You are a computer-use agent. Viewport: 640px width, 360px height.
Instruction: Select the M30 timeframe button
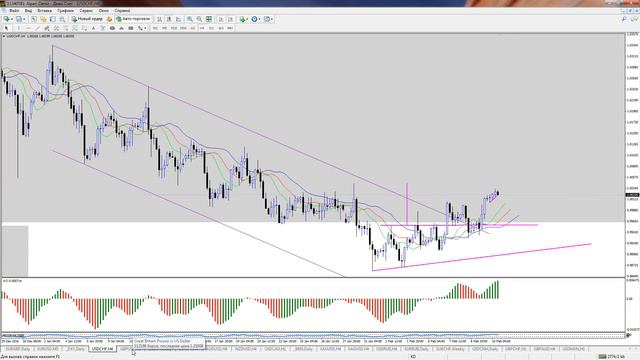183,28
